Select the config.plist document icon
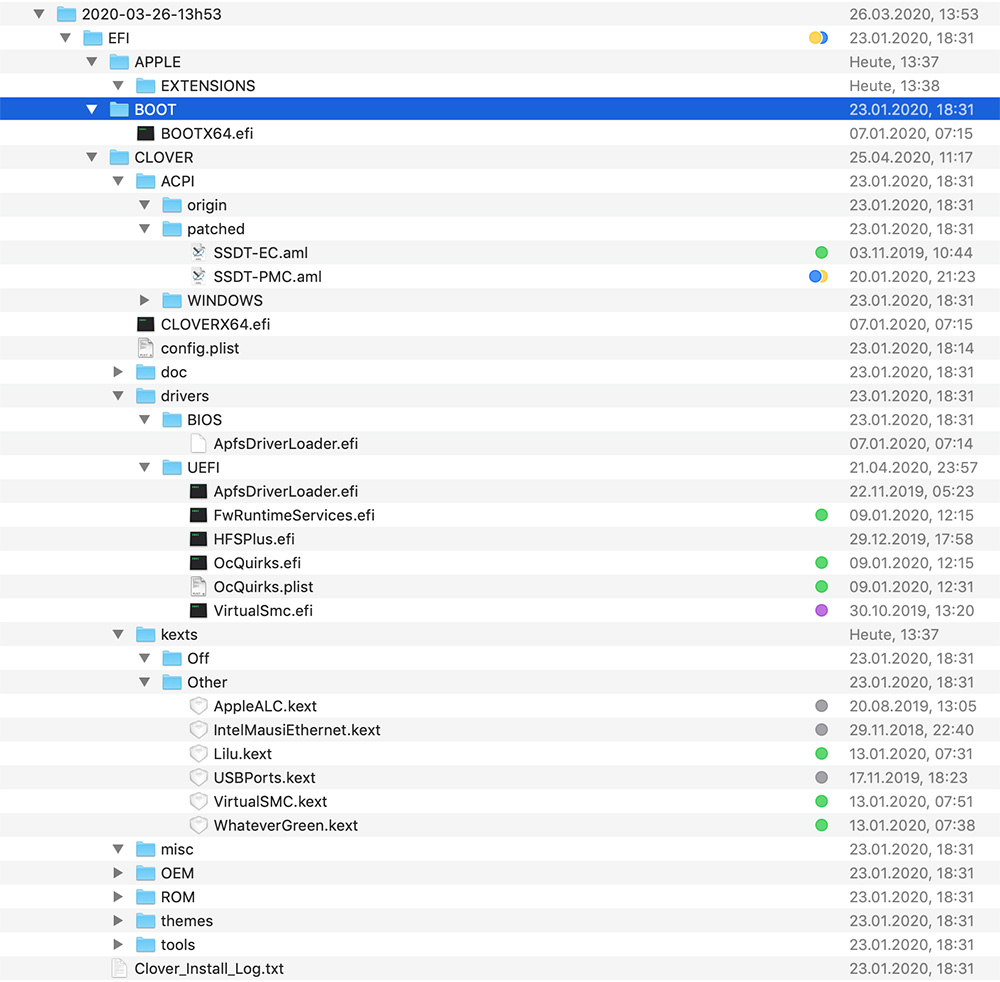 click(x=146, y=348)
